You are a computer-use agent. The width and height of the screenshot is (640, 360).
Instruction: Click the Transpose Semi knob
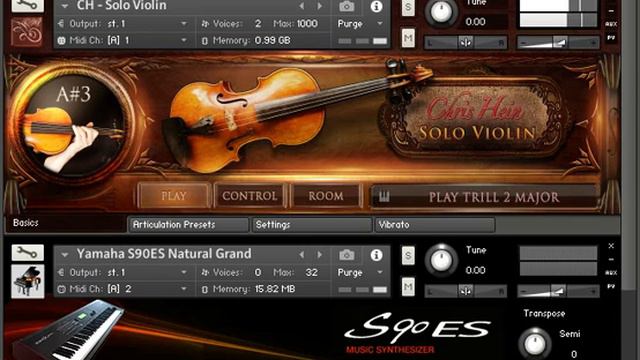tap(535, 343)
